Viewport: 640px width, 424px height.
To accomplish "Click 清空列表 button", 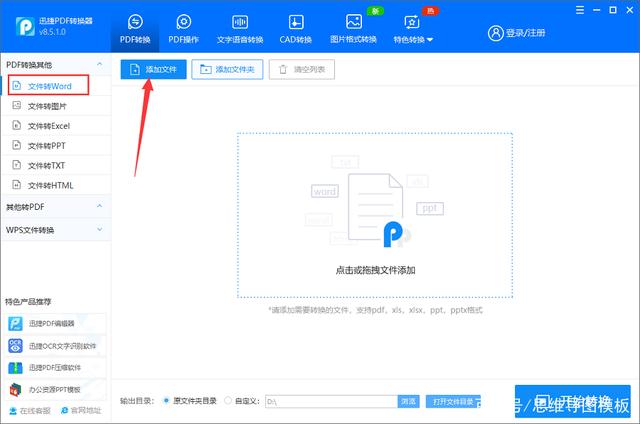I will [302, 69].
